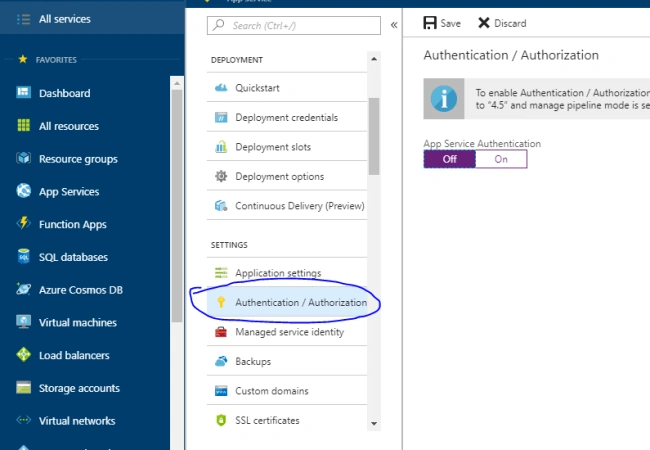650x450 pixels.
Task: Open Azure Cosmos DB from favorites
Action: point(85,290)
